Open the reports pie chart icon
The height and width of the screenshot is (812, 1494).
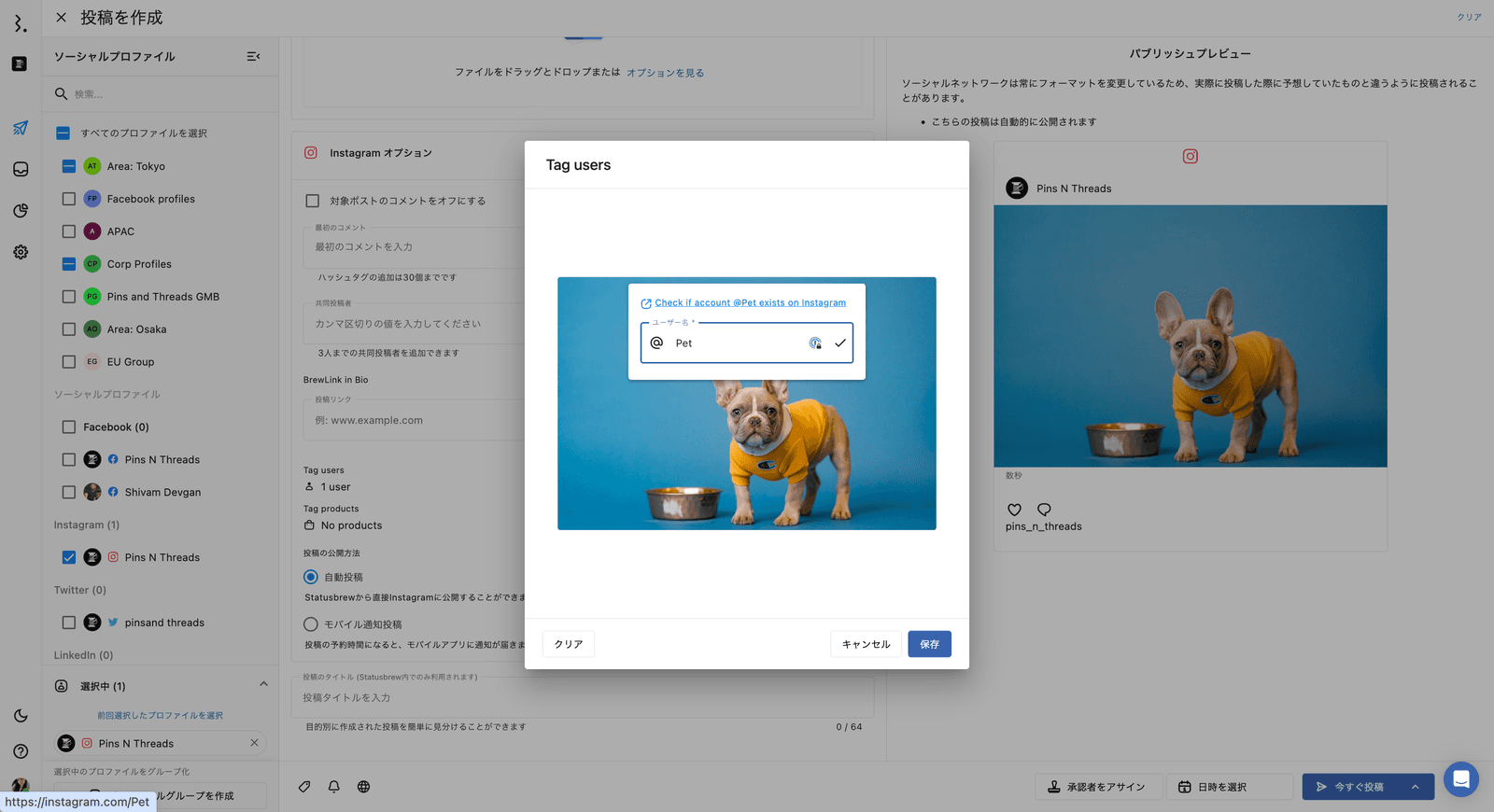click(21, 211)
